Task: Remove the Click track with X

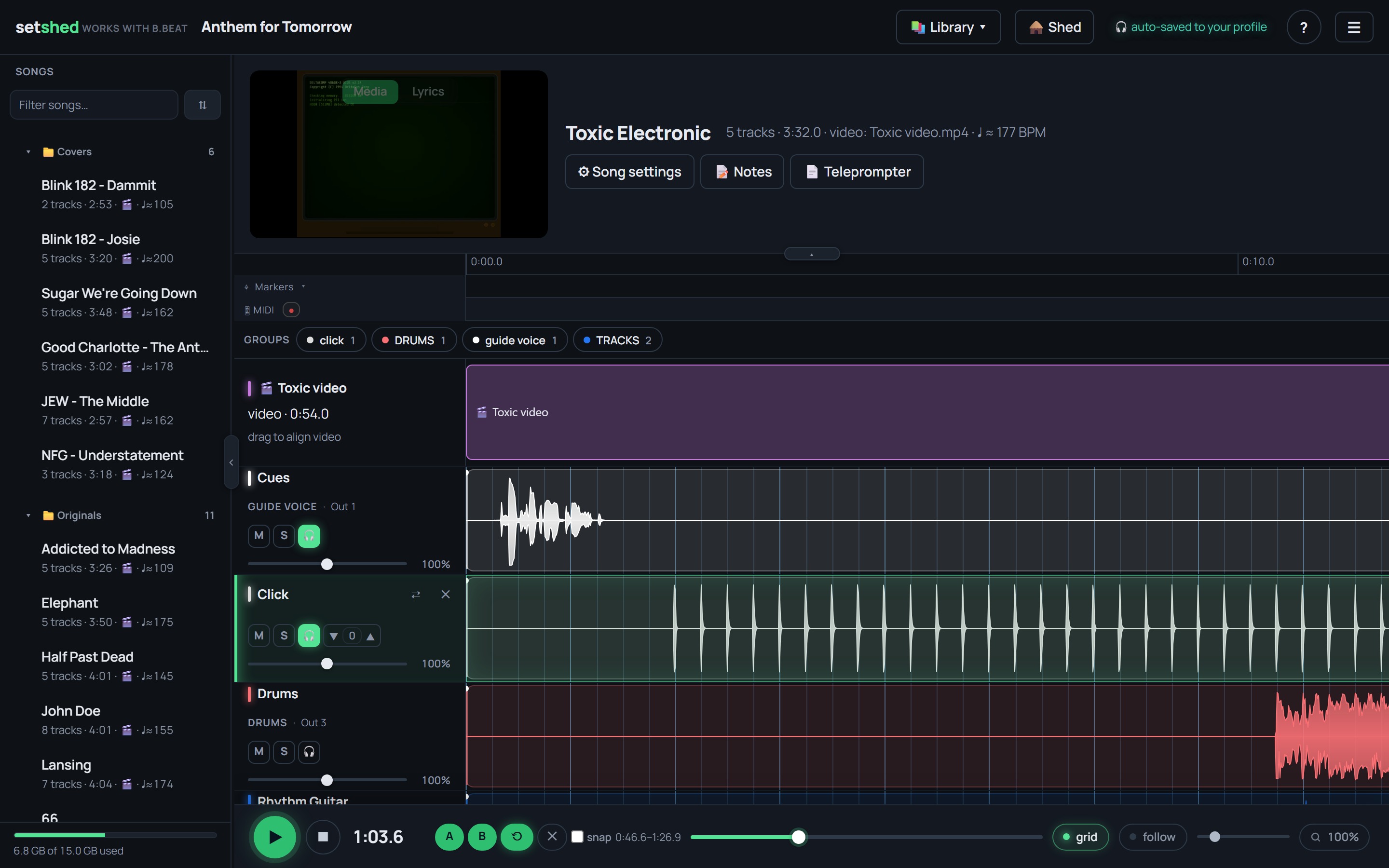Action: pyautogui.click(x=446, y=595)
